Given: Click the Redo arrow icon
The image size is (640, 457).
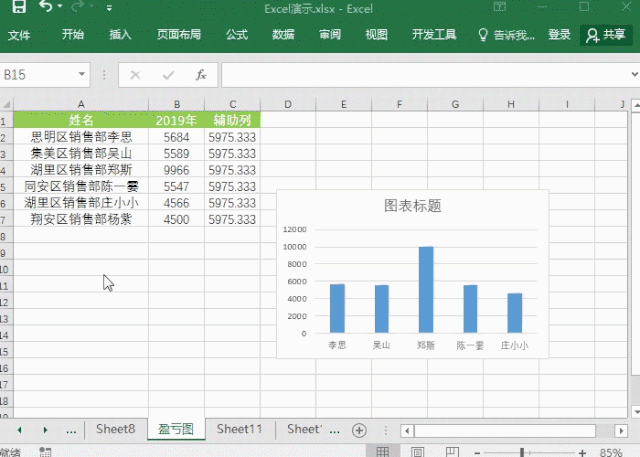Looking at the screenshot, I should pyautogui.click(x=77, y=6).
